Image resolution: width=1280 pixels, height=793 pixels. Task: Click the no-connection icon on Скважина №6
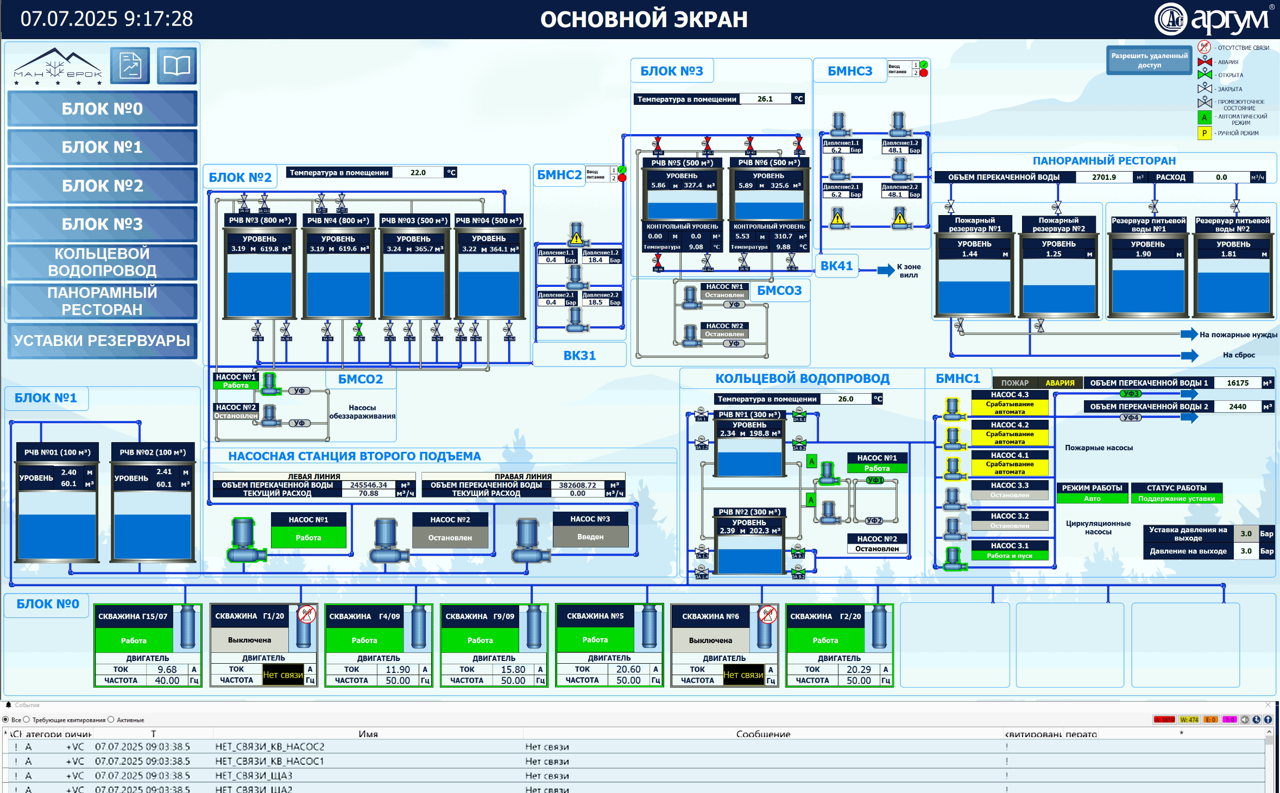(x=768, y=614)
